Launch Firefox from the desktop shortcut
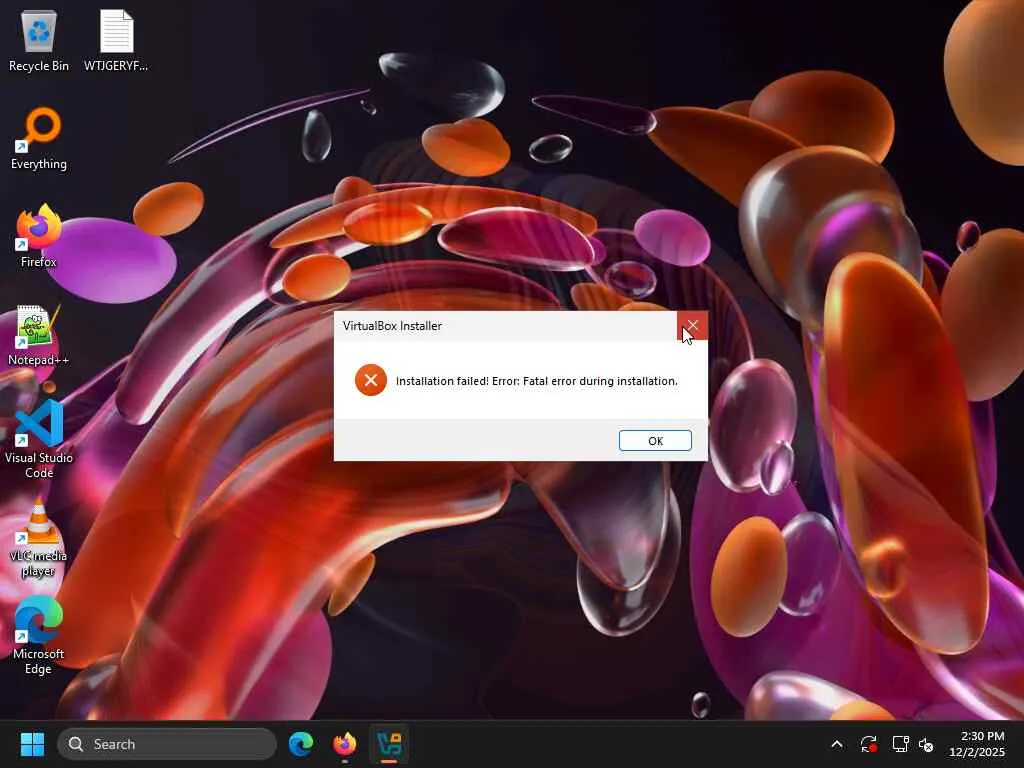 coord(39,236)
